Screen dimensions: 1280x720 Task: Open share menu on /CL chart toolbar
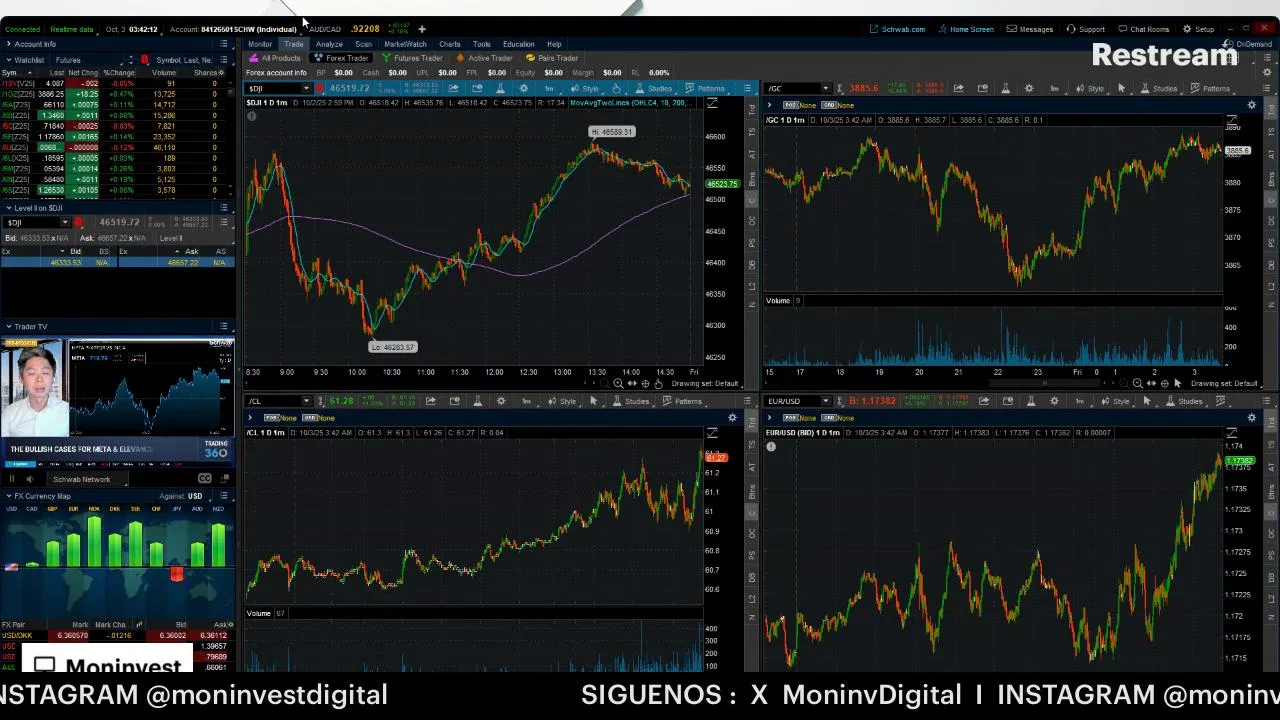point(431,401)
